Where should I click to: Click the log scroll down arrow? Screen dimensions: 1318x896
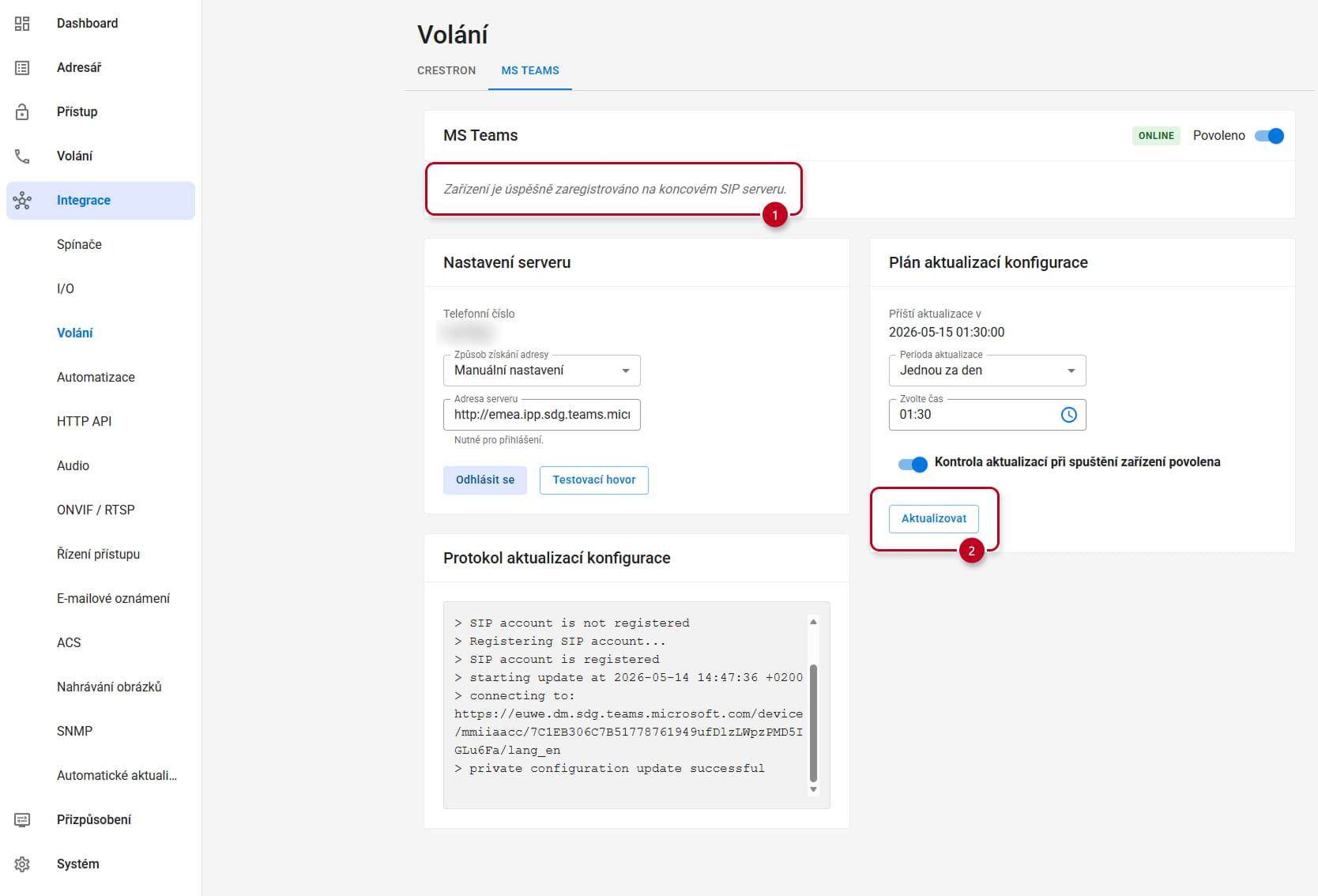pos(813,789)
